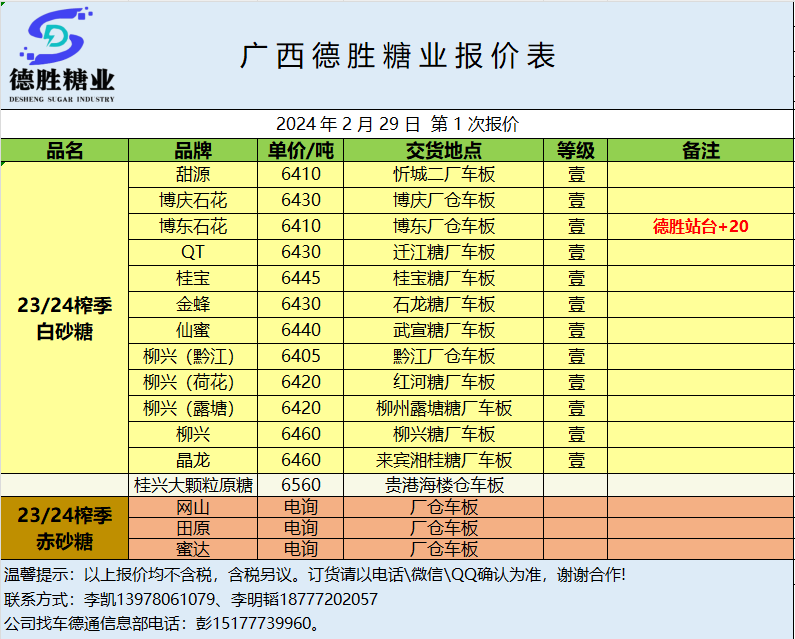
Task: Select the 品名 column header
Action: pyautogui.click(x=65, y=151)
